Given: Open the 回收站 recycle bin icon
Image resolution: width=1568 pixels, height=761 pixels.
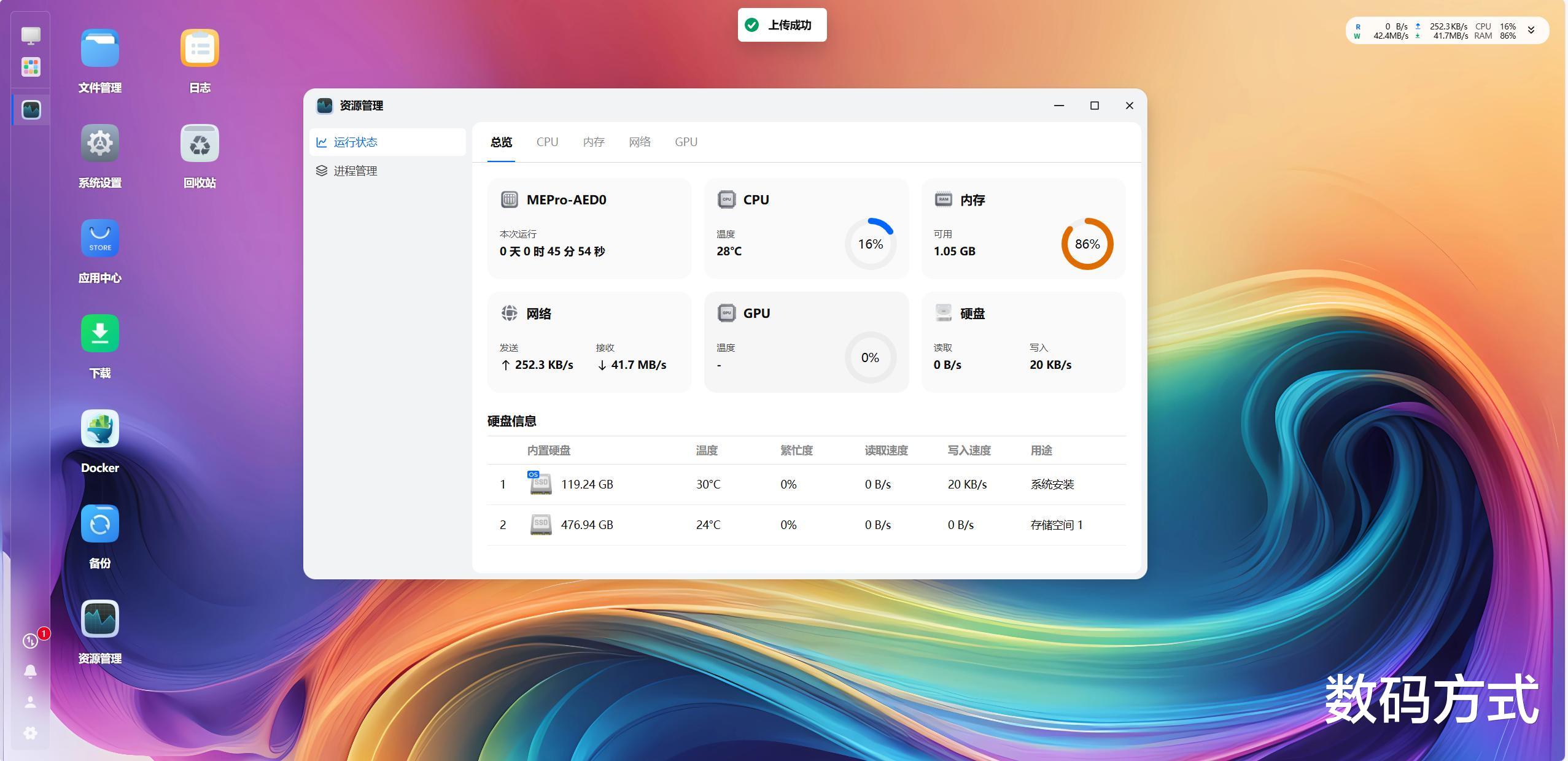Looking at the screenshot, I should (x=200, y=144).
